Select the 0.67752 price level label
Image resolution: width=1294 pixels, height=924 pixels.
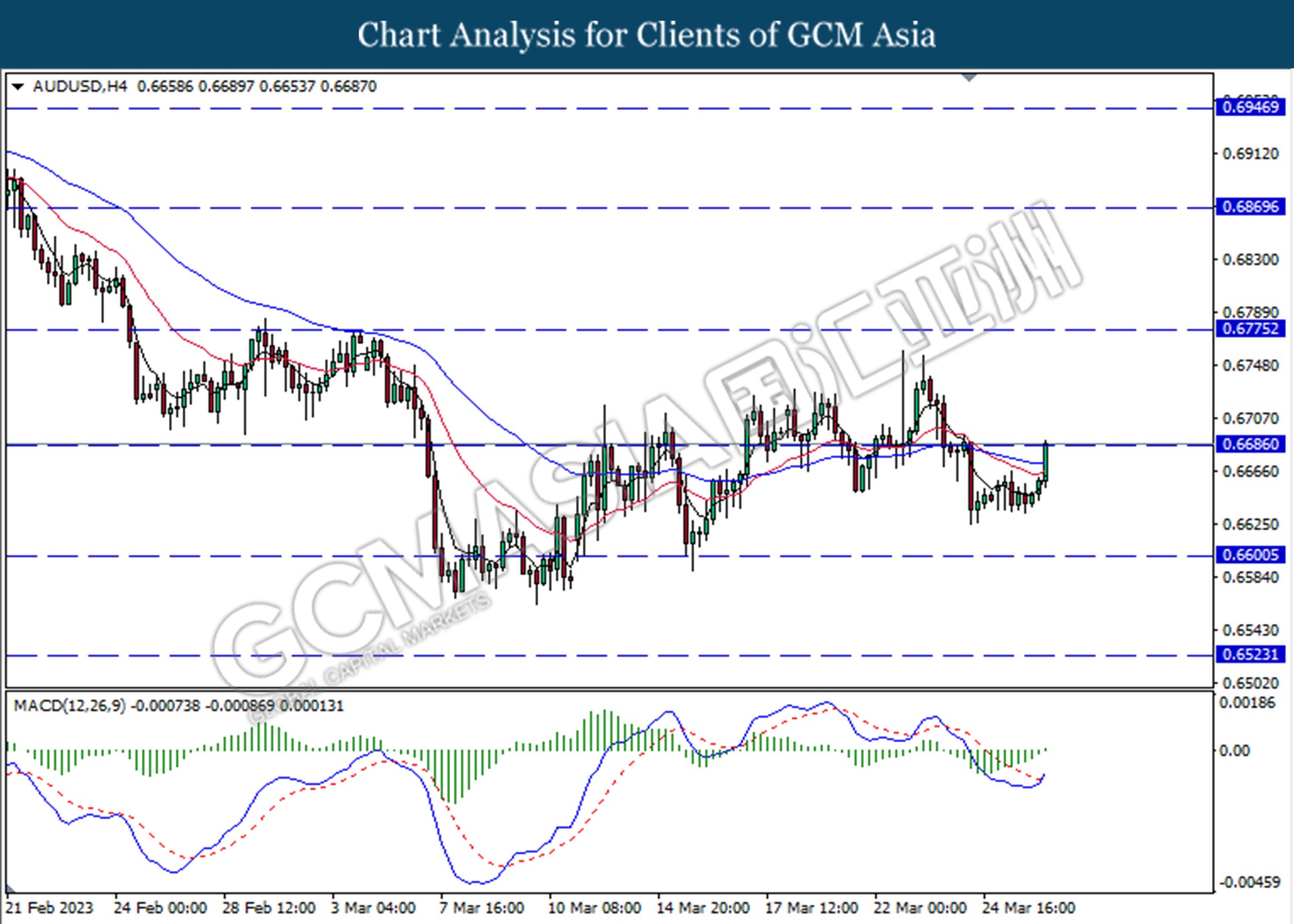click(x=1250, y=328)
